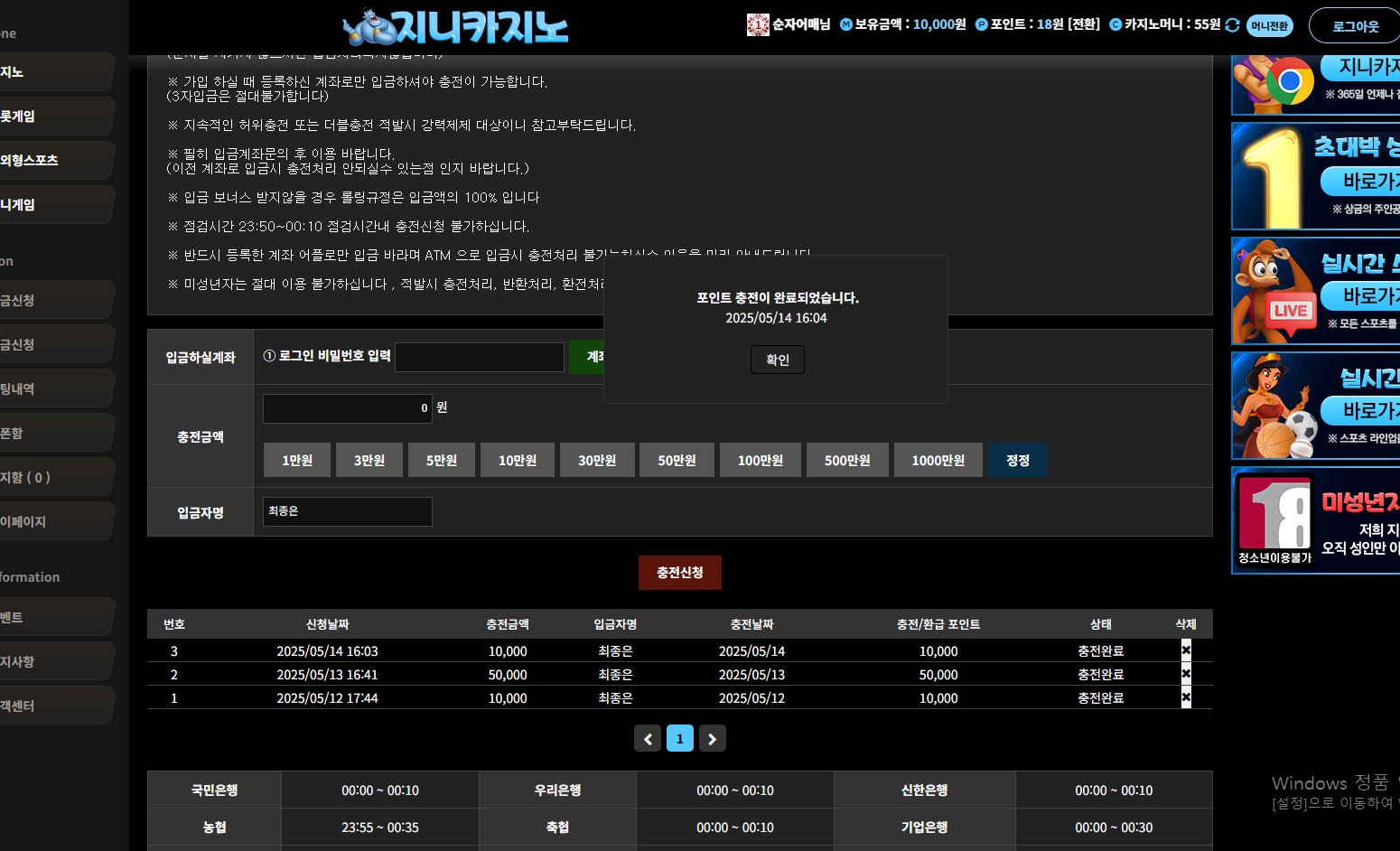This screenshot has width=1400, height=851.
Task: Click the 지니카지노 genie logo
Action: [x=456, y=27]
